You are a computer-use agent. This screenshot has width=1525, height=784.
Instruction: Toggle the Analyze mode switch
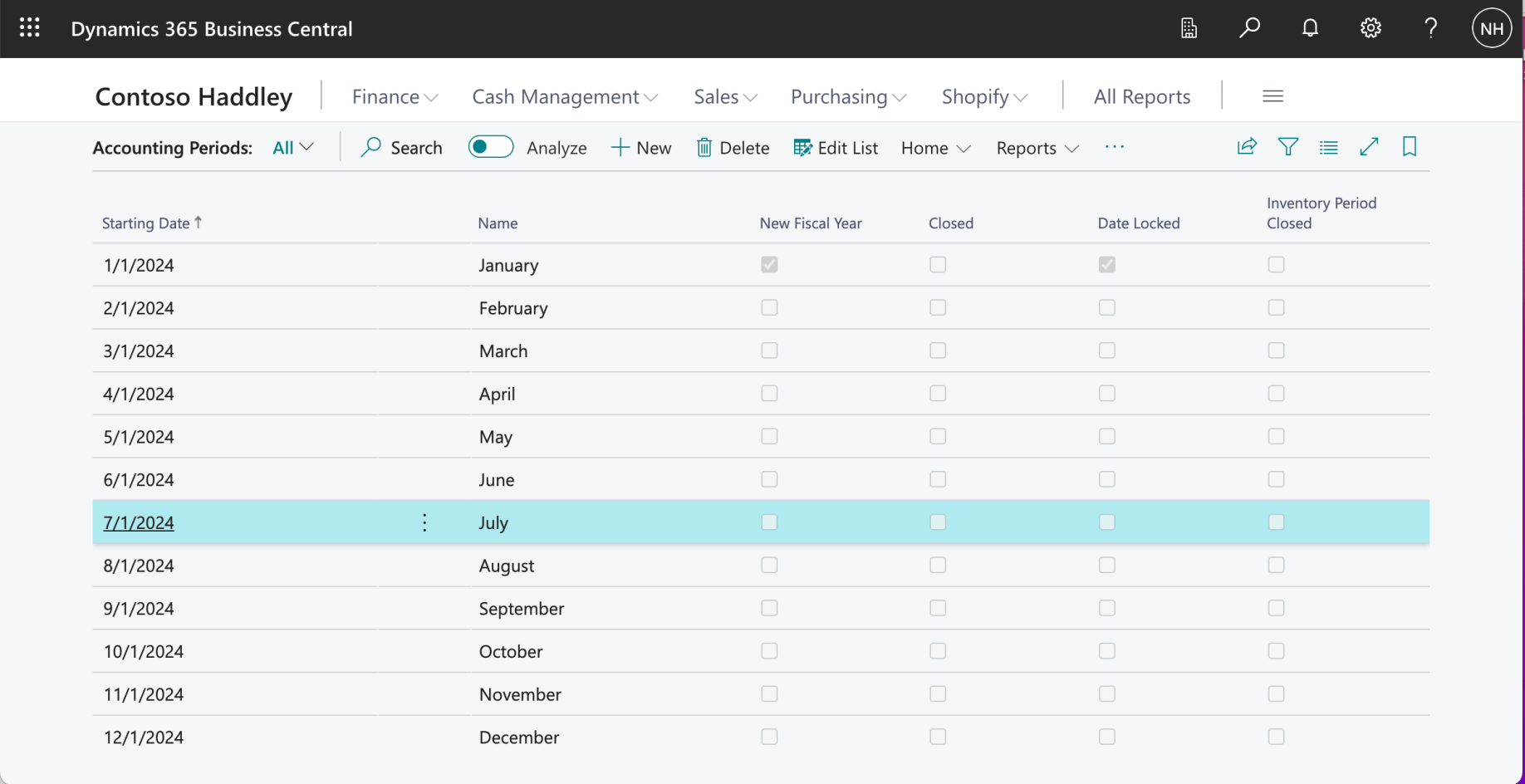pyautogui.click(x=490, y=147)
